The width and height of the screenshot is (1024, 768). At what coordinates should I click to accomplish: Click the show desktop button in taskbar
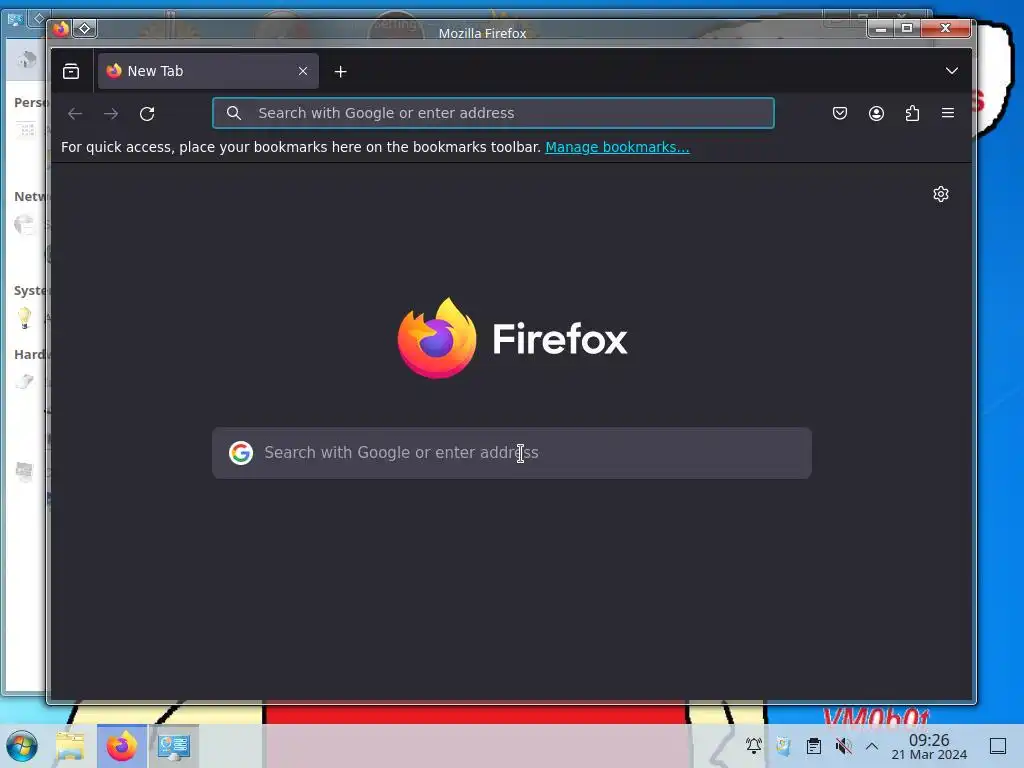point(998,746)
